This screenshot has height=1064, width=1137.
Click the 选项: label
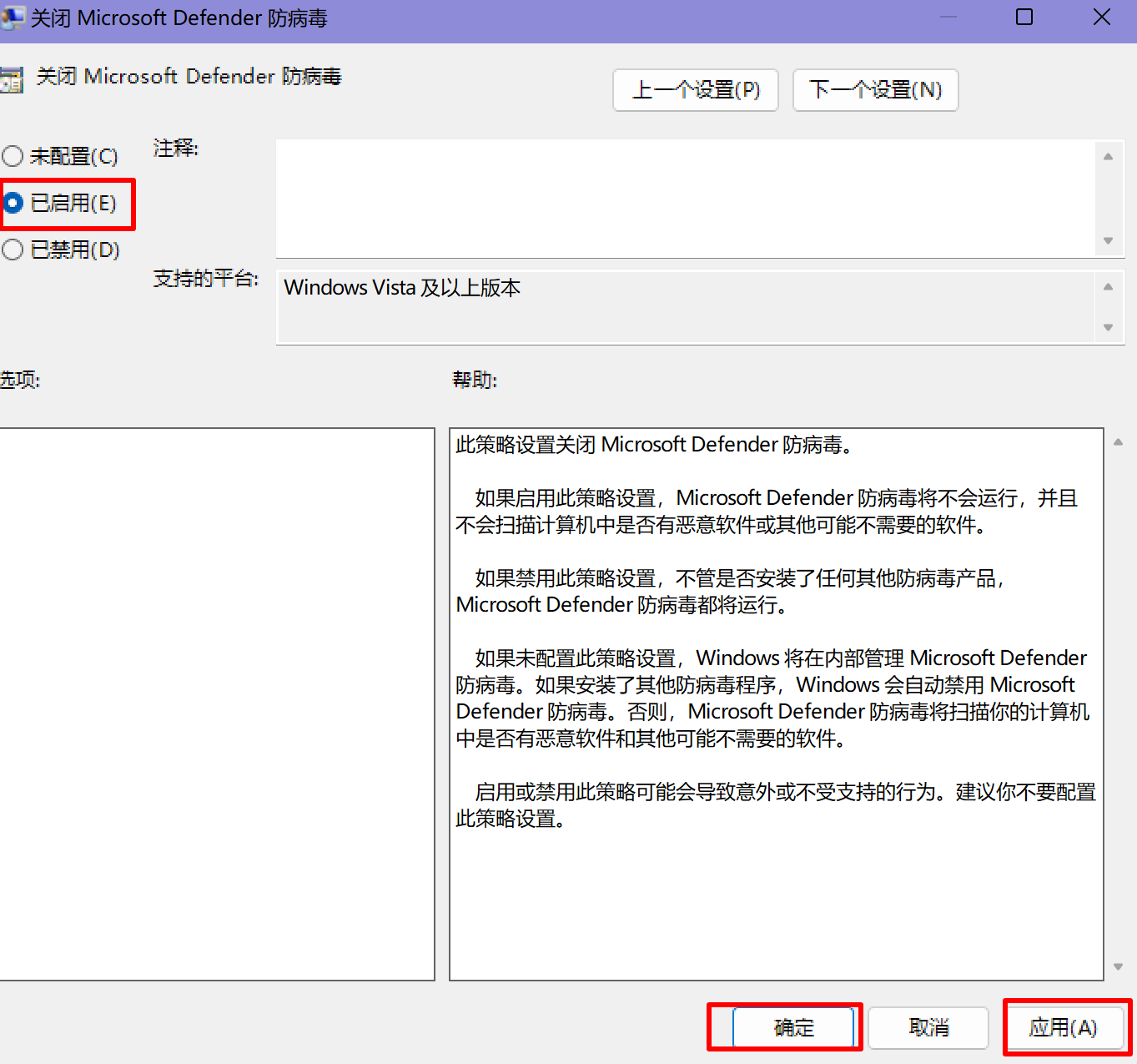[19, 381]
